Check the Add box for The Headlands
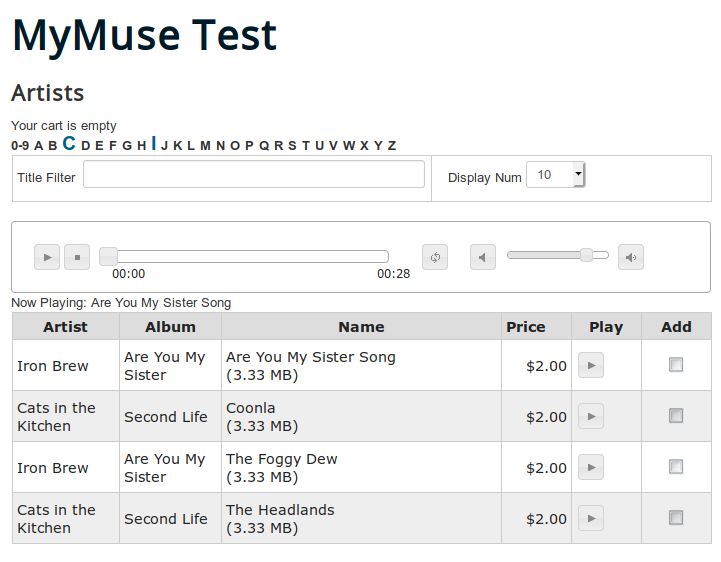This screenshot has width=721, height=562. 676,518
